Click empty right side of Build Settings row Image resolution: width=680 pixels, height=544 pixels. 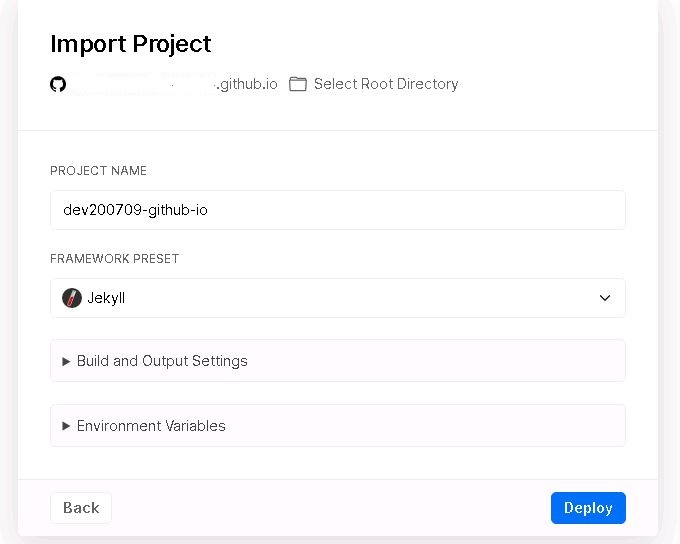coord(436,361)
